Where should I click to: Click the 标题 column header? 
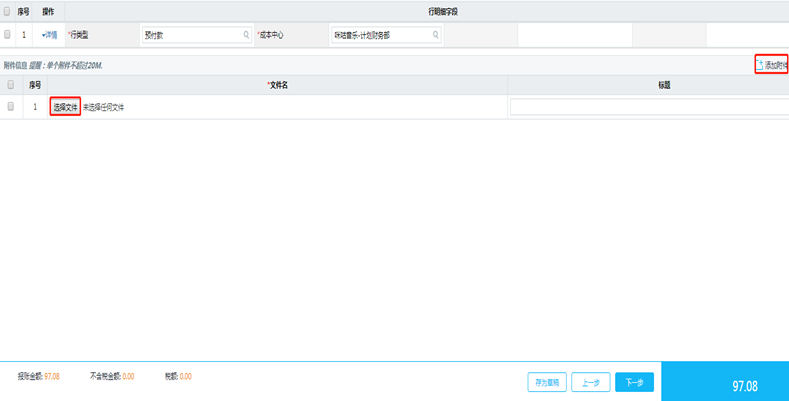point(664,86)
